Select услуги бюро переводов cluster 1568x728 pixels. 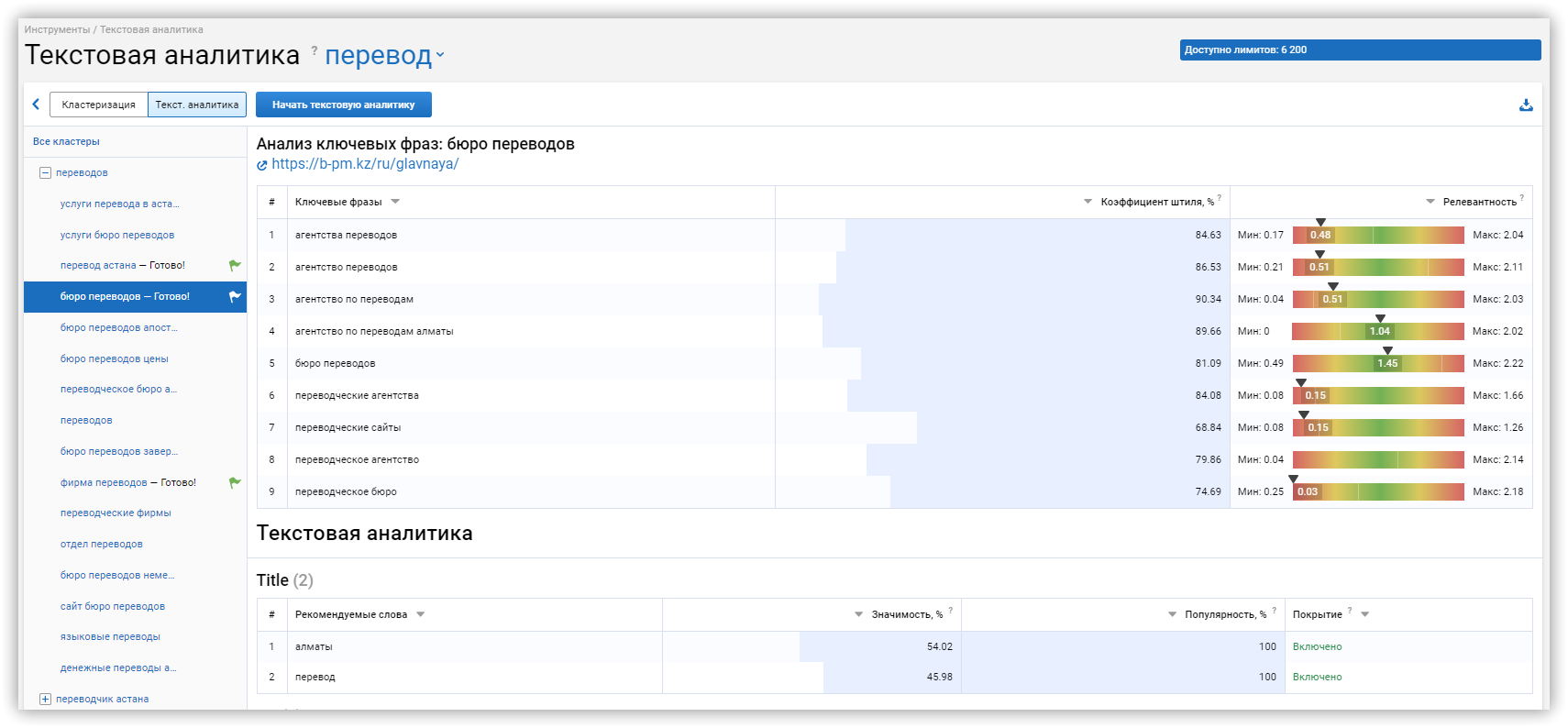pos(117,235)
